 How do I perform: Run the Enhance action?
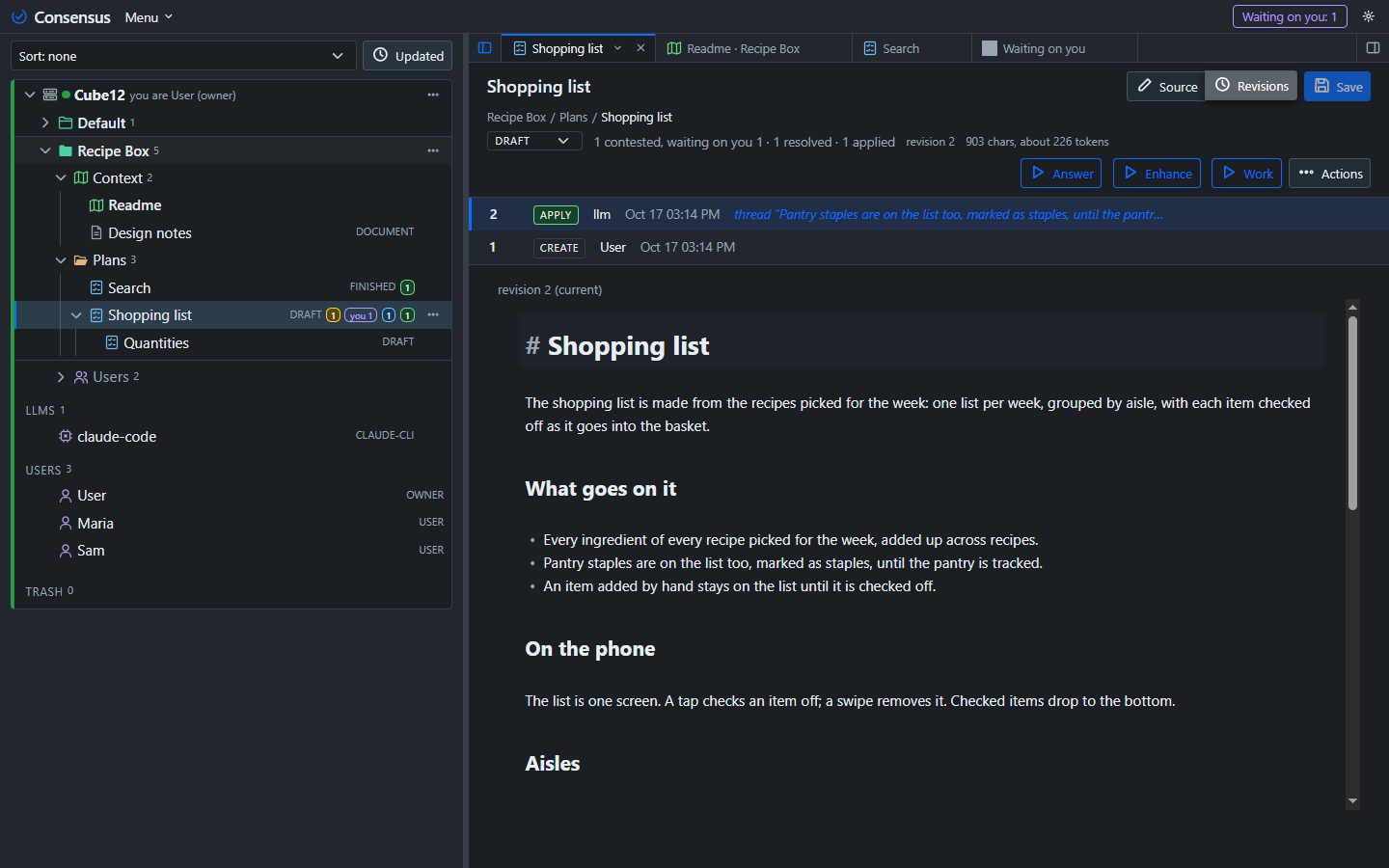(1157, 174)
